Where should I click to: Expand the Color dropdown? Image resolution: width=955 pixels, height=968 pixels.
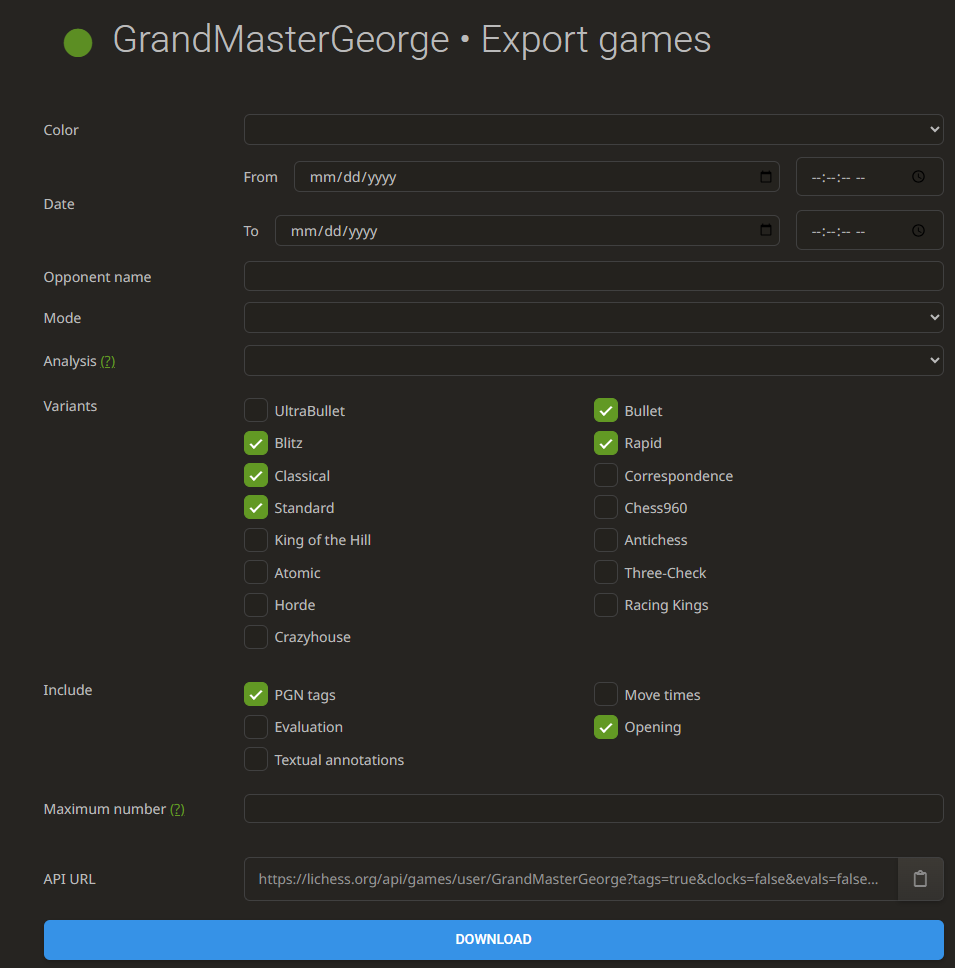click(x=593, y=129)
